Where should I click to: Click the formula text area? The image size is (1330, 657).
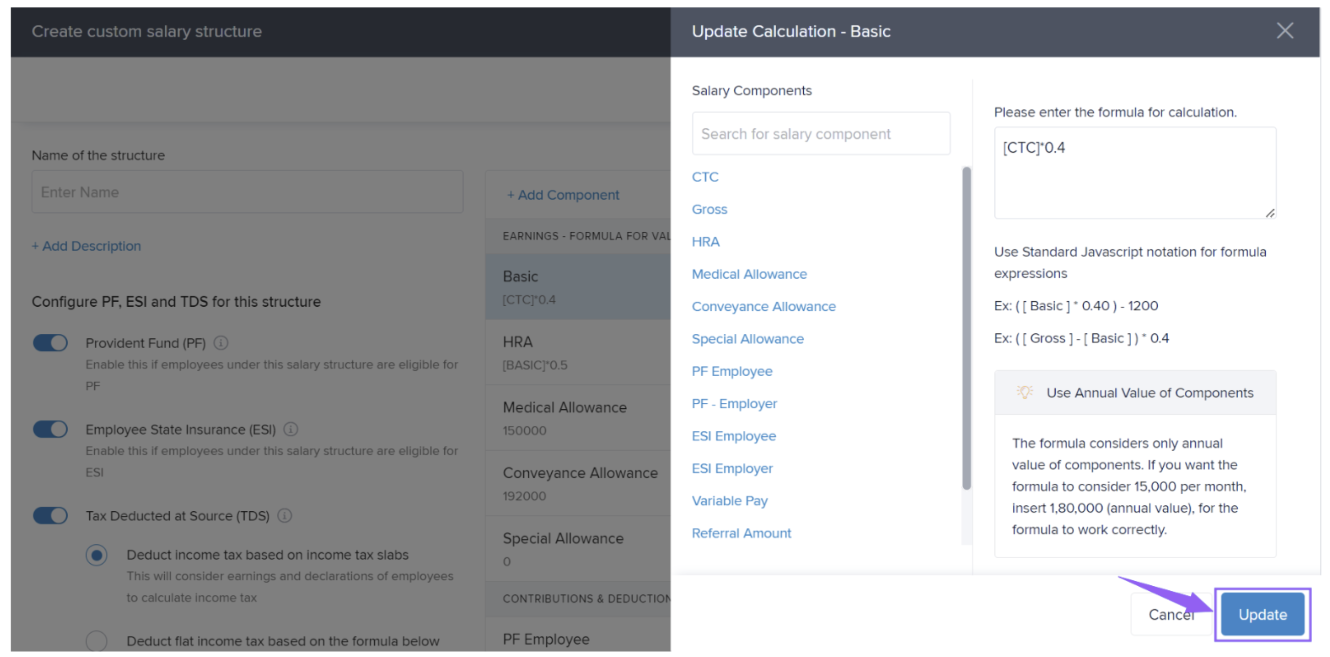(1135, 173)
